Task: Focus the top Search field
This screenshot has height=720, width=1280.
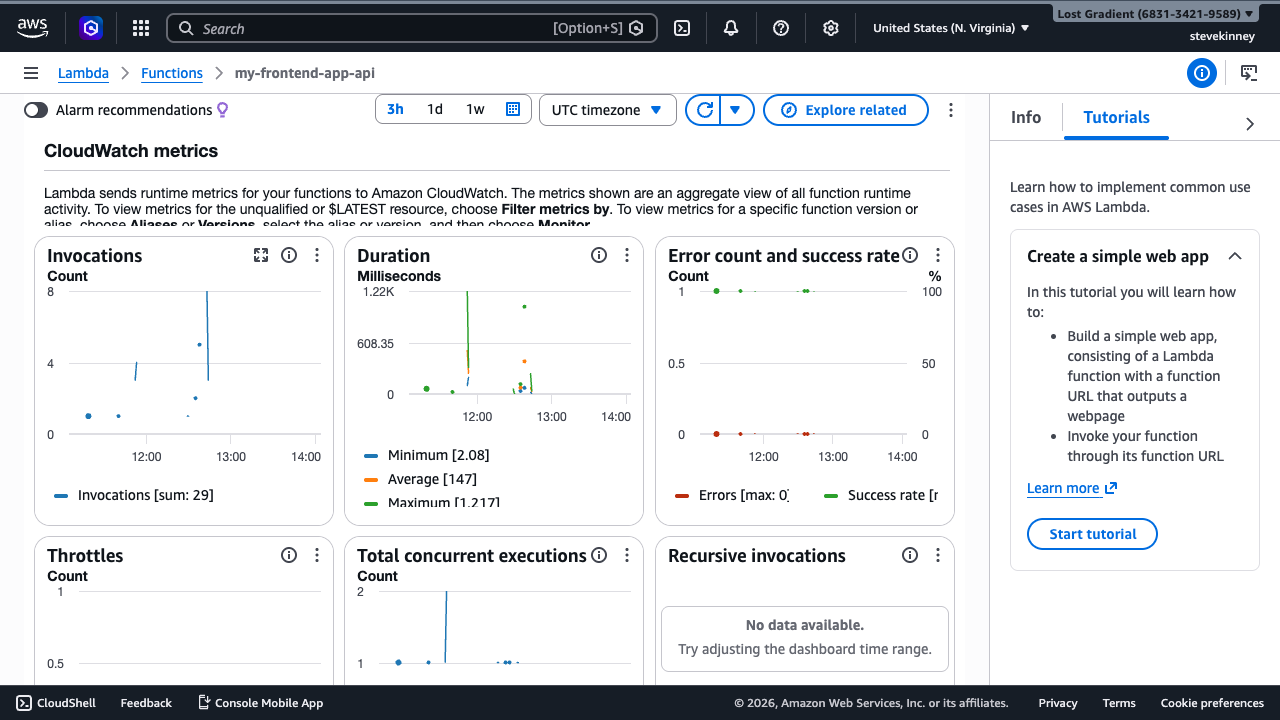Action: (411, 28)
